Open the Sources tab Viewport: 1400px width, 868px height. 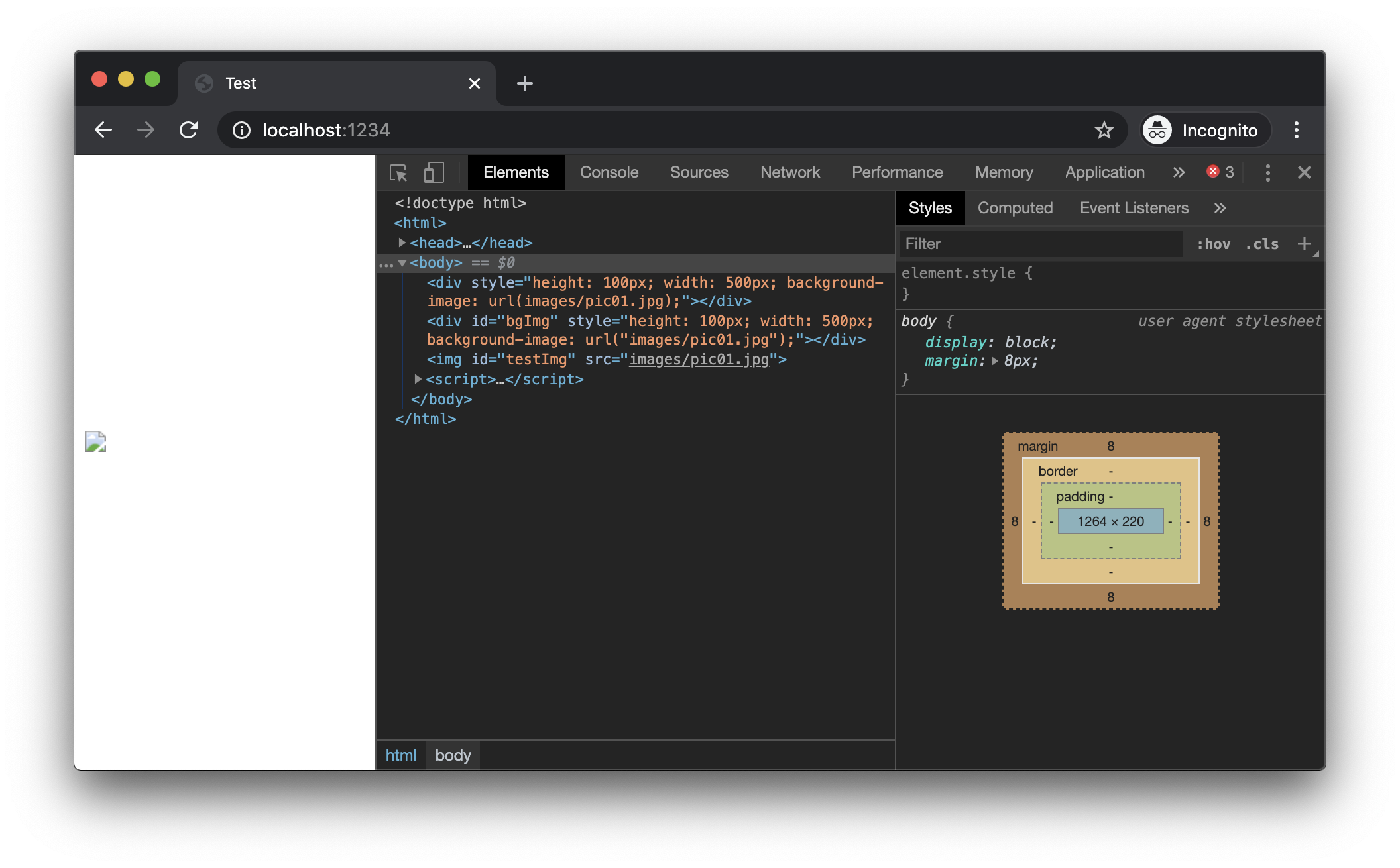point(699,172)
